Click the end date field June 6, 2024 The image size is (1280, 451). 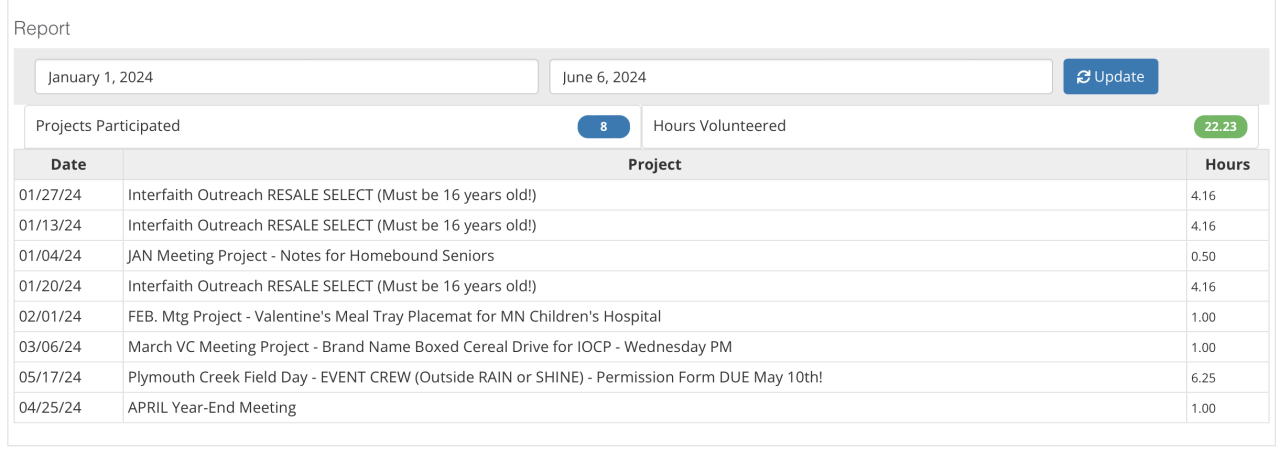click(x=800, y=77)
